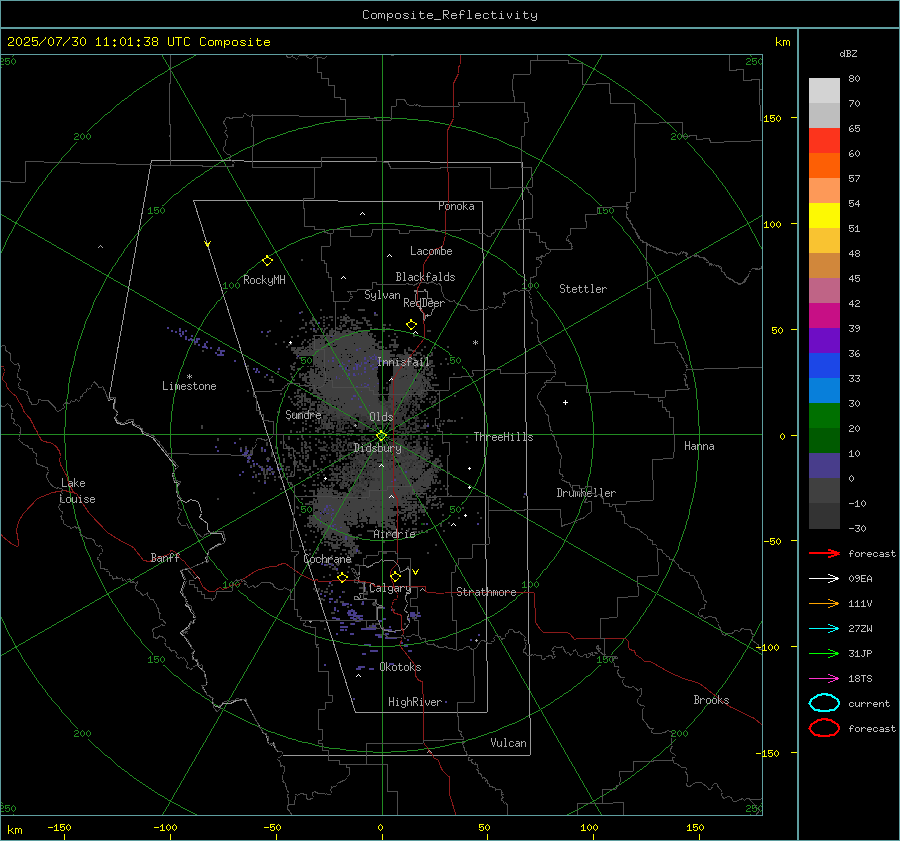Click the RedDeer city label

[x=424, y=303]
